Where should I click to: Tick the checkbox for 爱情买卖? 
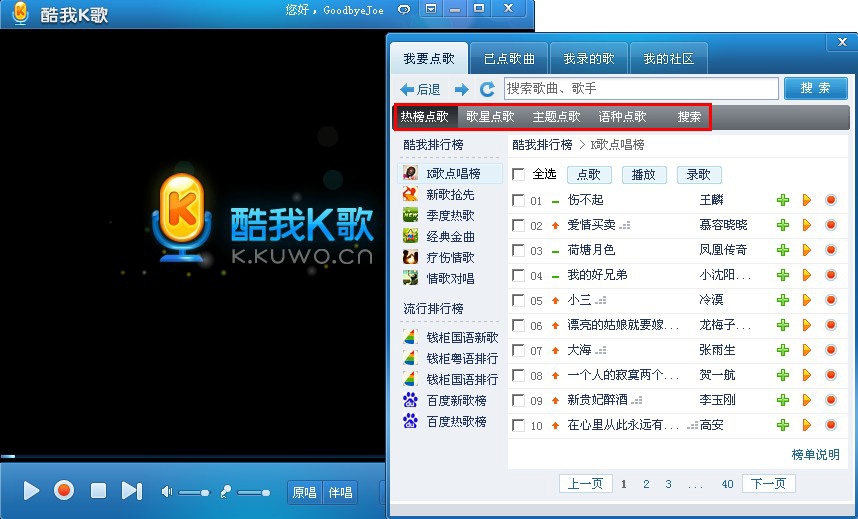click(x=518, y=225)
